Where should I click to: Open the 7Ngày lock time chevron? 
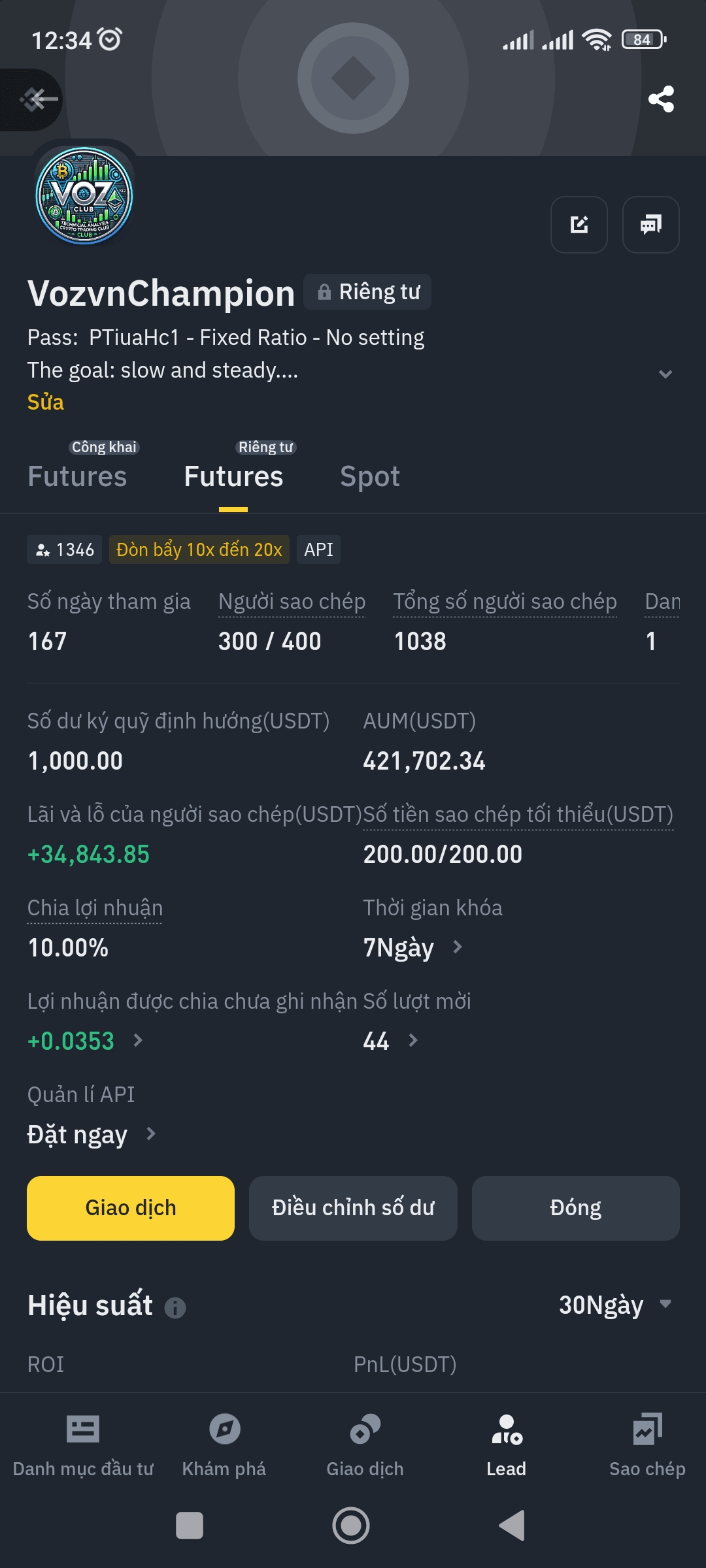(x=458, y=947)
